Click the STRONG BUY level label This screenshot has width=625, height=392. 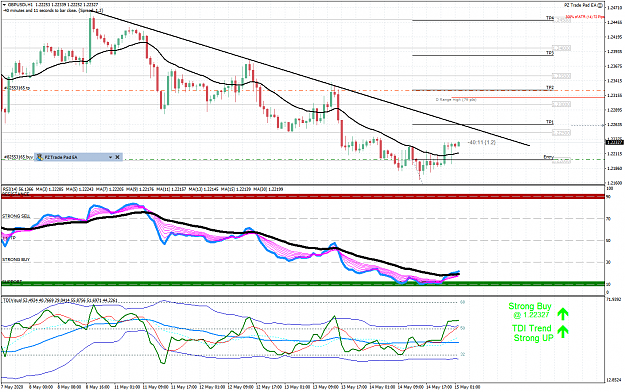pos(16,260)
